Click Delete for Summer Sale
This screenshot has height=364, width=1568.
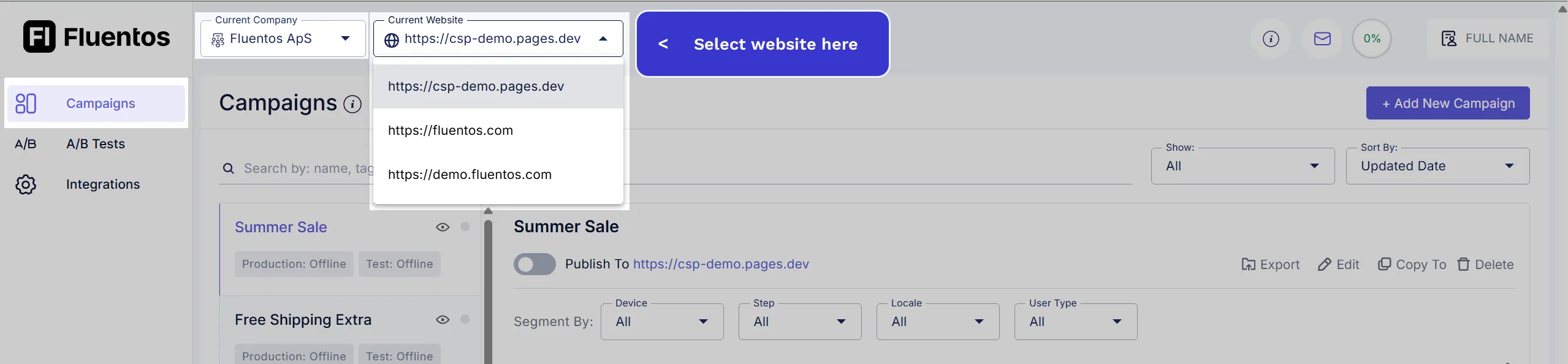[x=1486, y=265]
